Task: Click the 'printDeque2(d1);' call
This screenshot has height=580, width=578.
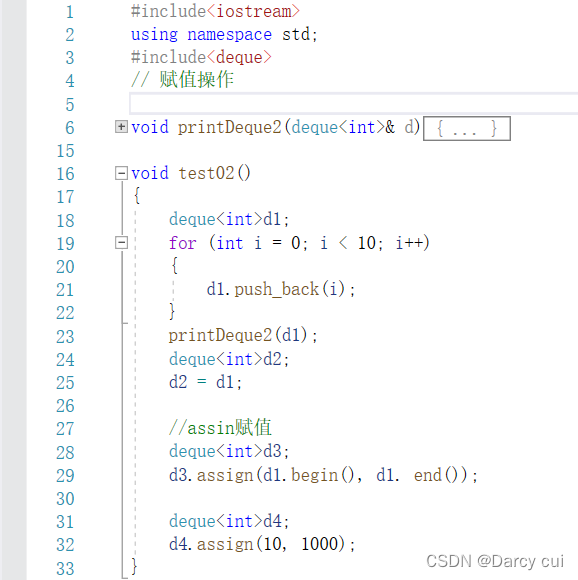Action: [x=243, y=335]
